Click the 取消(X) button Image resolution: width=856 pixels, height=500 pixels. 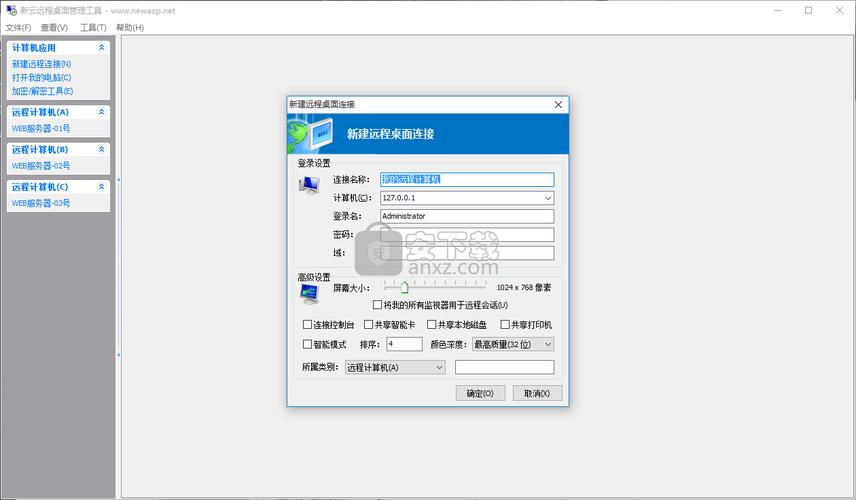point(537,393)
